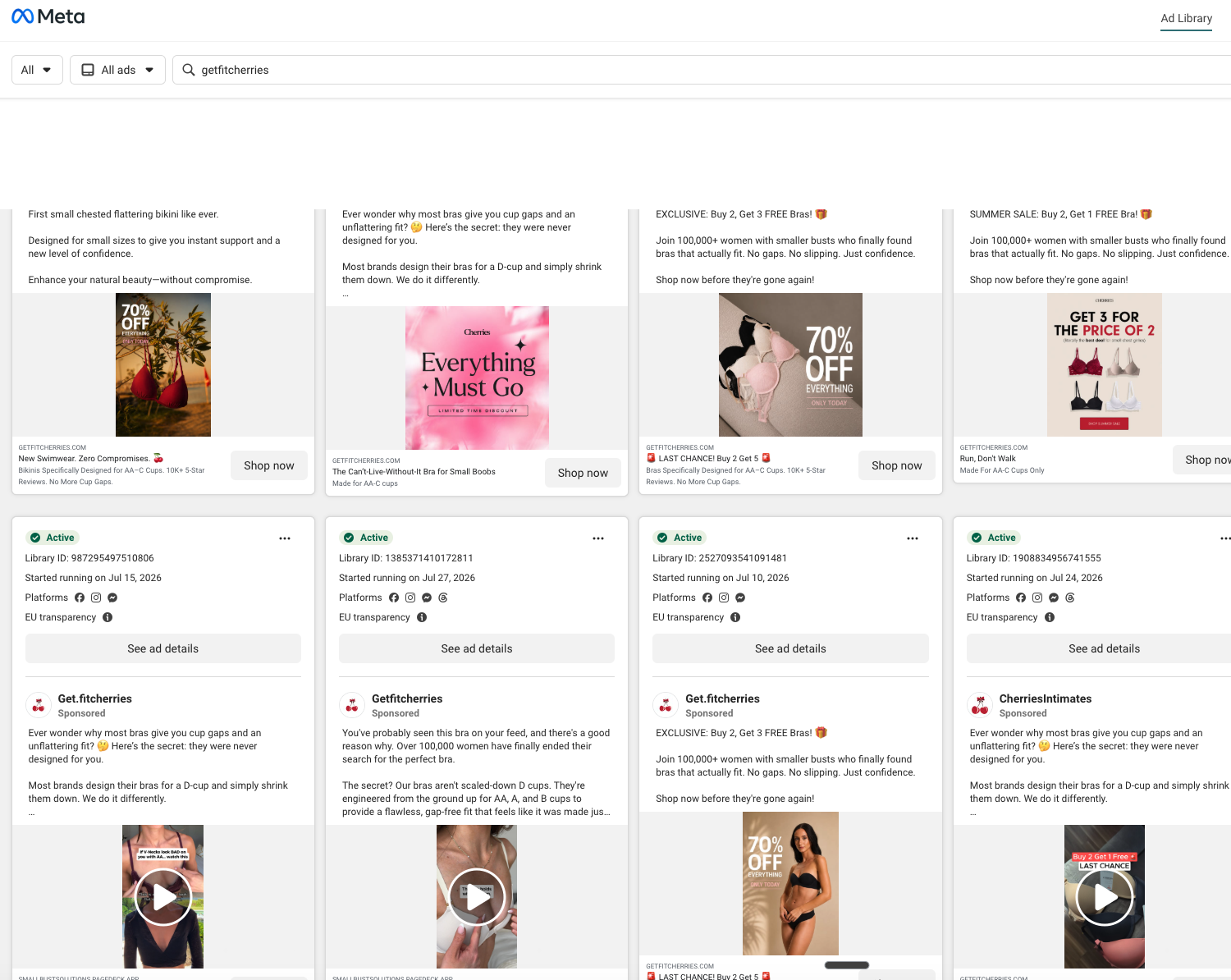Play the Getfitcherries bra video
1231x980 pixels.
click(477, 897)
